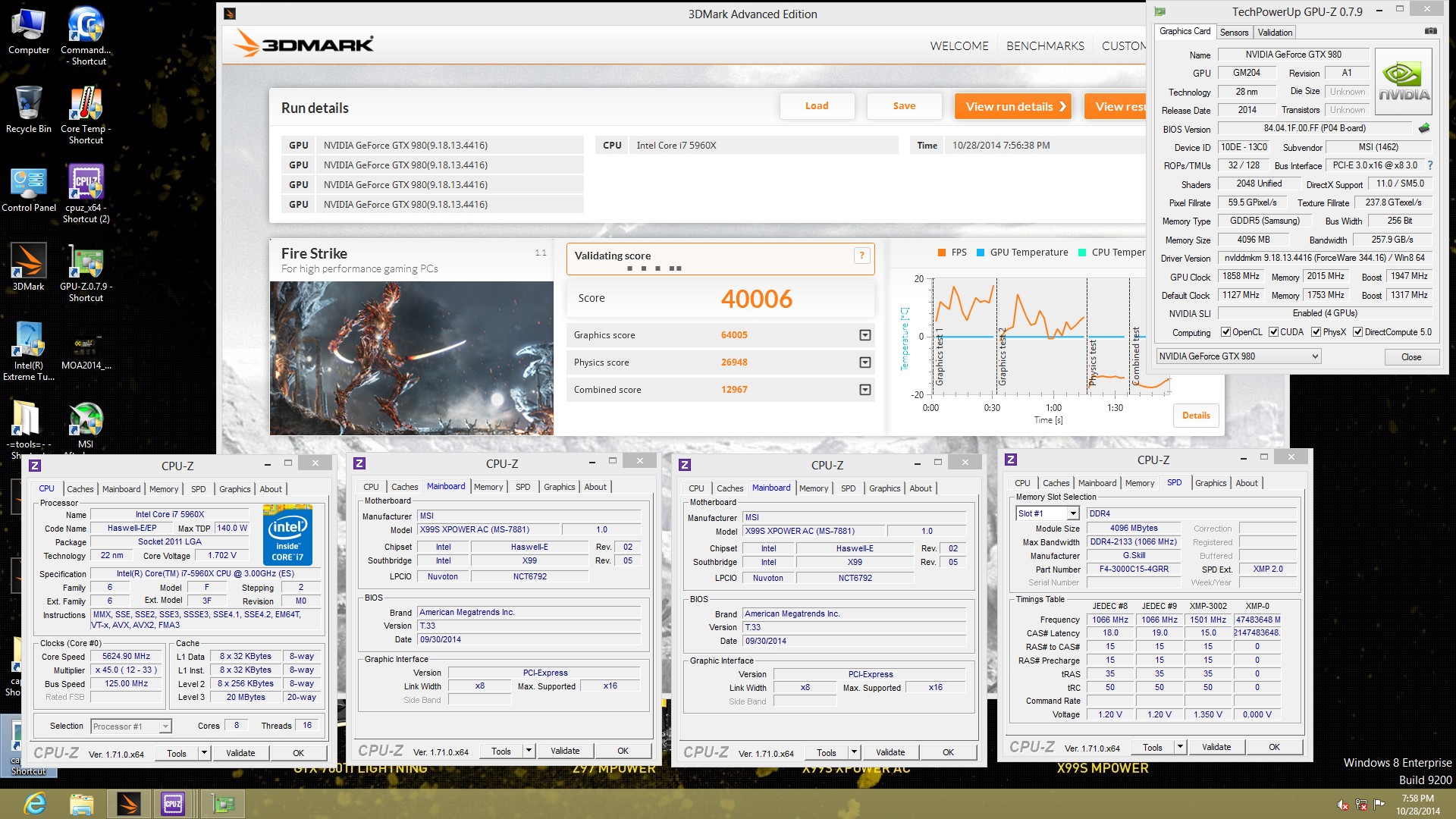1456x819 pixels.
Task: Click the Bus Interface question mark icon
Action: click(1430, 165)
